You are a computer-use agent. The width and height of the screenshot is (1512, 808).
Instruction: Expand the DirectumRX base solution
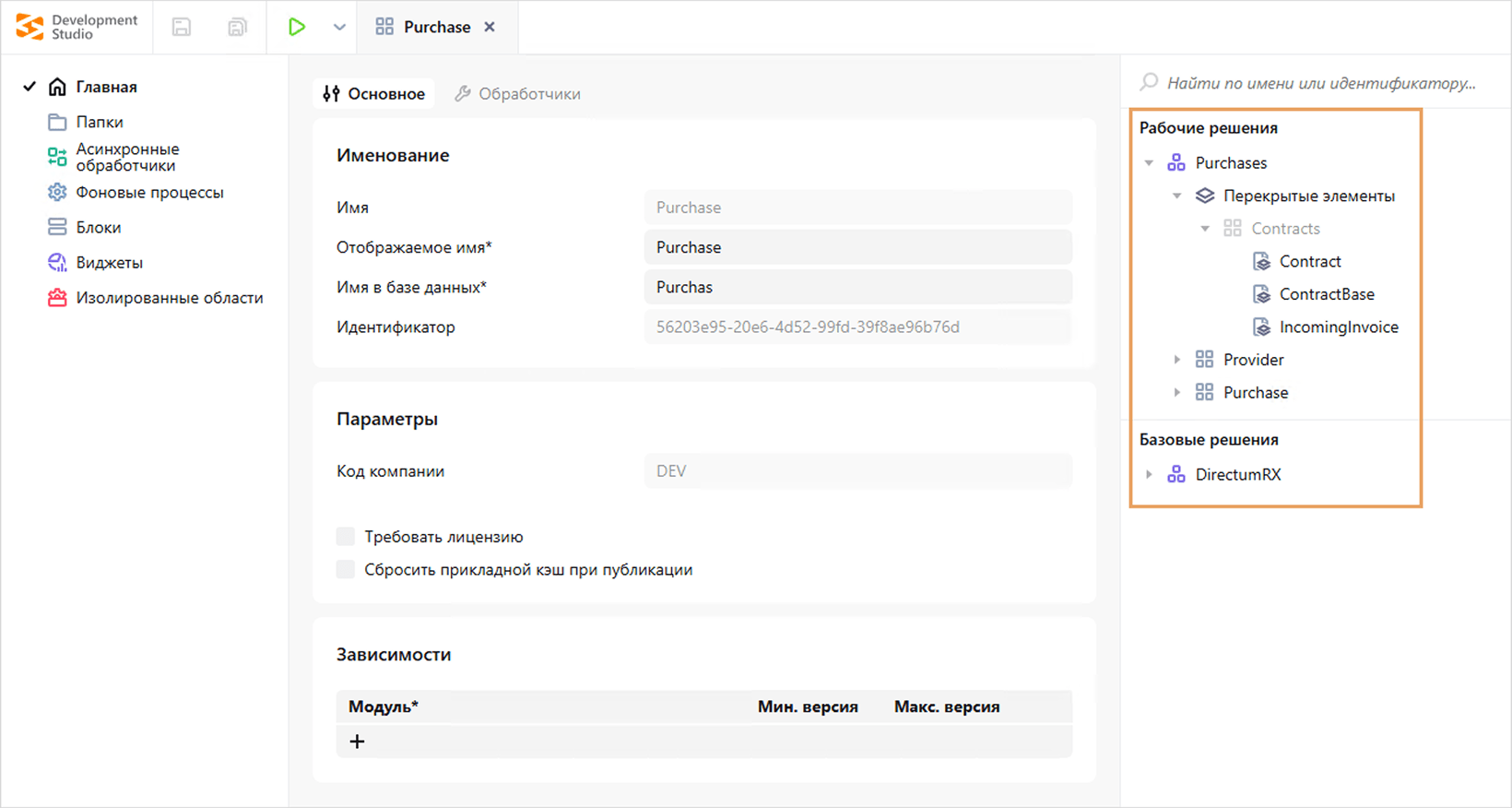coord(1149,475)
